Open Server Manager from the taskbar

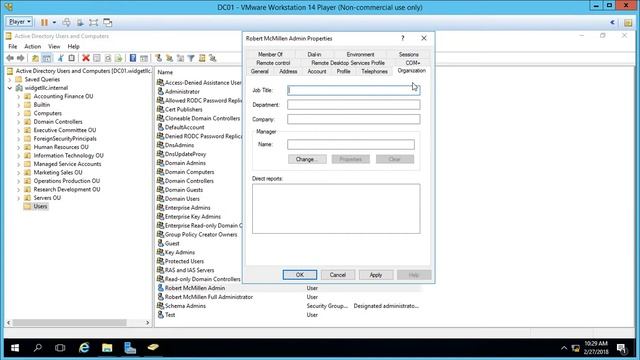[130, 348]
